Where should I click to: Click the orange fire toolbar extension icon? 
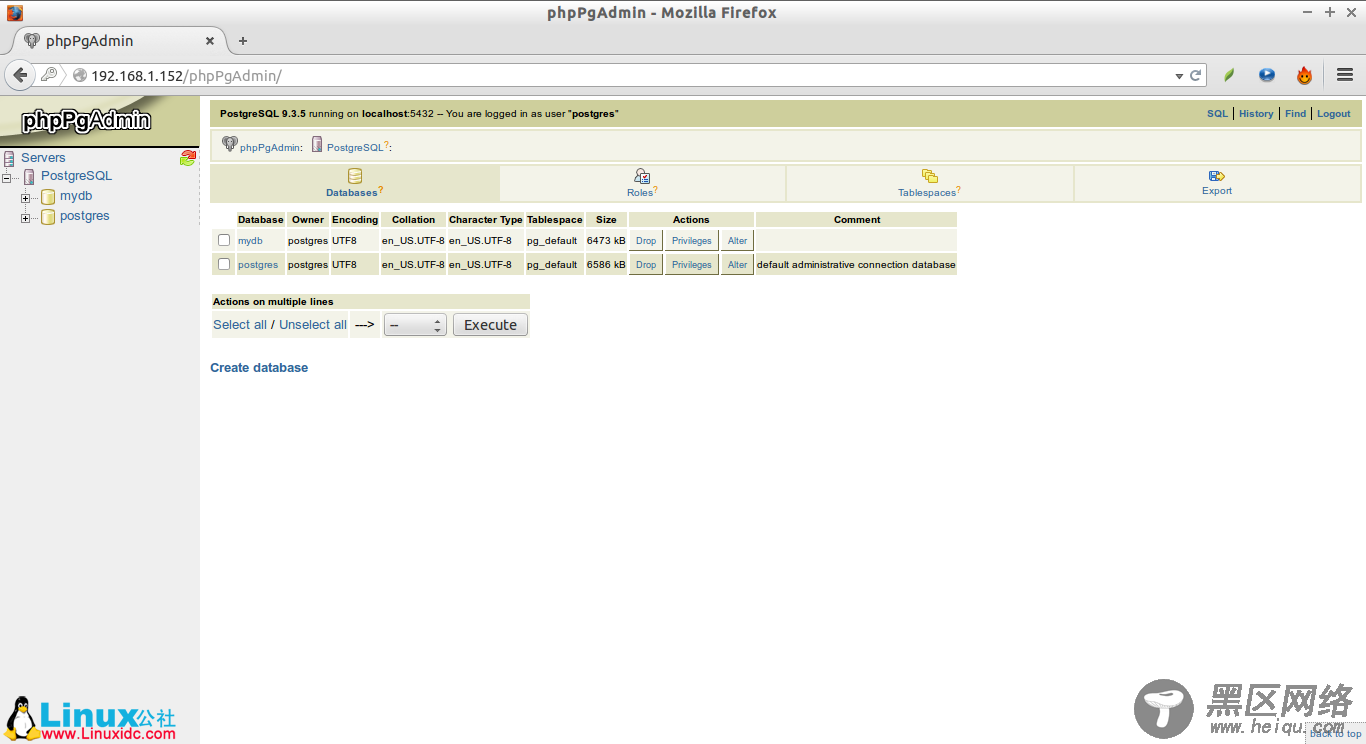[x=1304, y=75]
